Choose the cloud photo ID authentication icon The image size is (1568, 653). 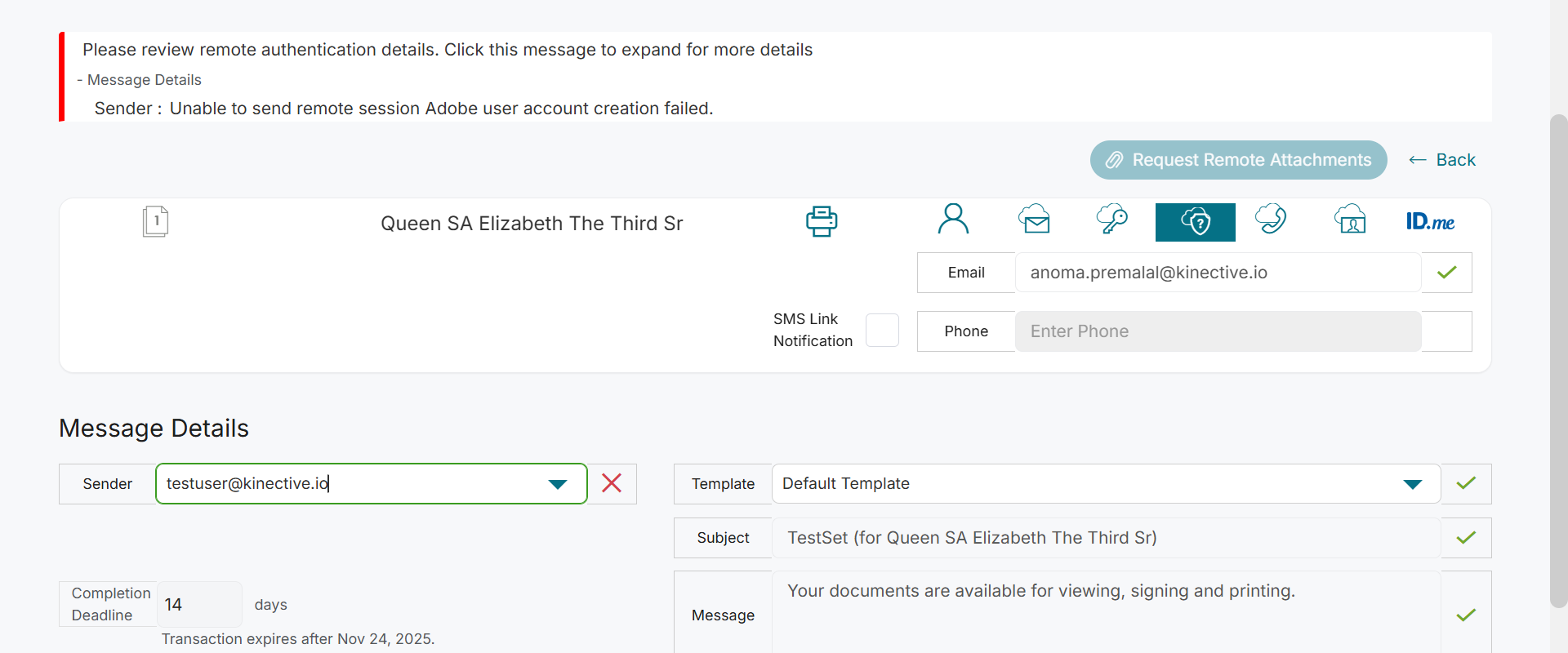[1350, 220]
